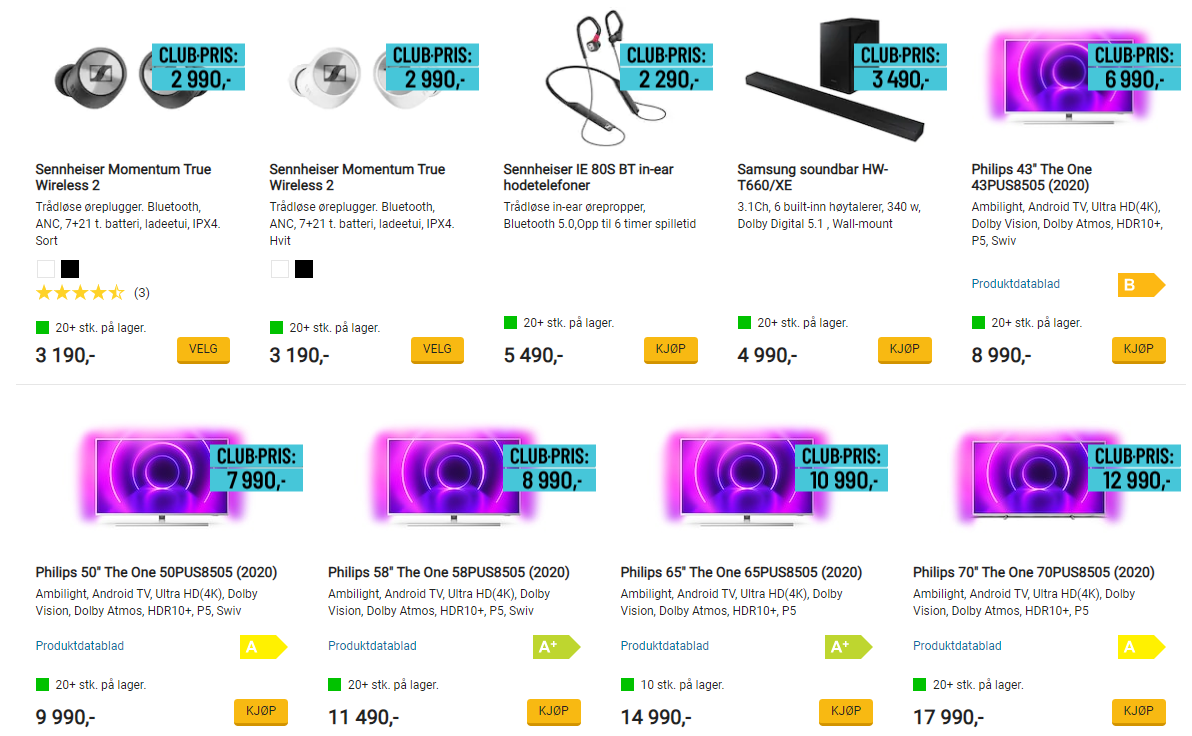Click the B energy label on Philips 43"
Screen dimensions: 1192x736
click(1140, 285)
